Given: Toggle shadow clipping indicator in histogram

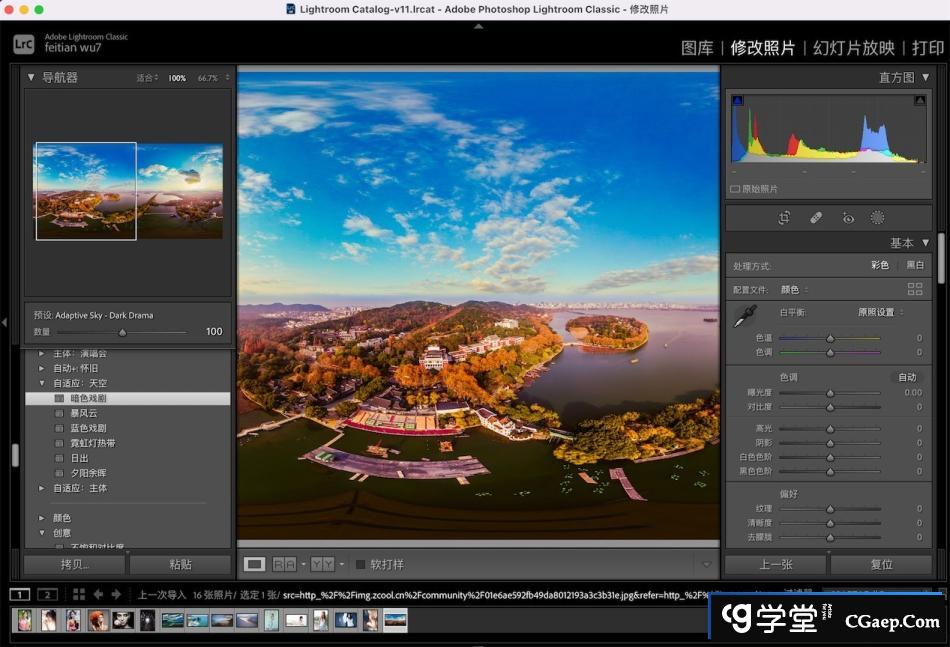Looking at the screenshot, I should click(x=738, y=101).
